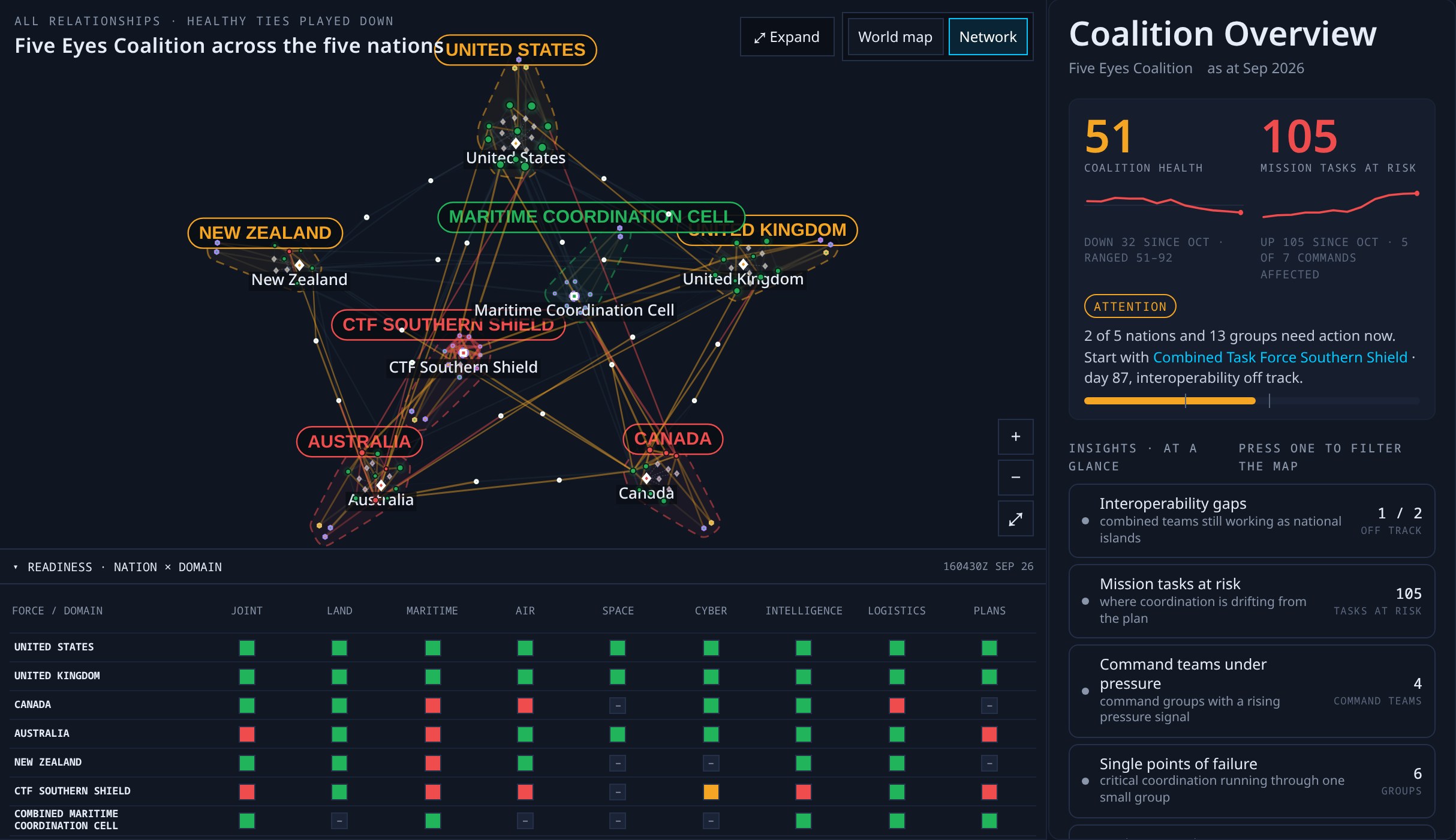Open Combined Task Force Southern Shield link
This screenshot has height=840, width=1456.
pyautogui.click(x=1280, y=357)
